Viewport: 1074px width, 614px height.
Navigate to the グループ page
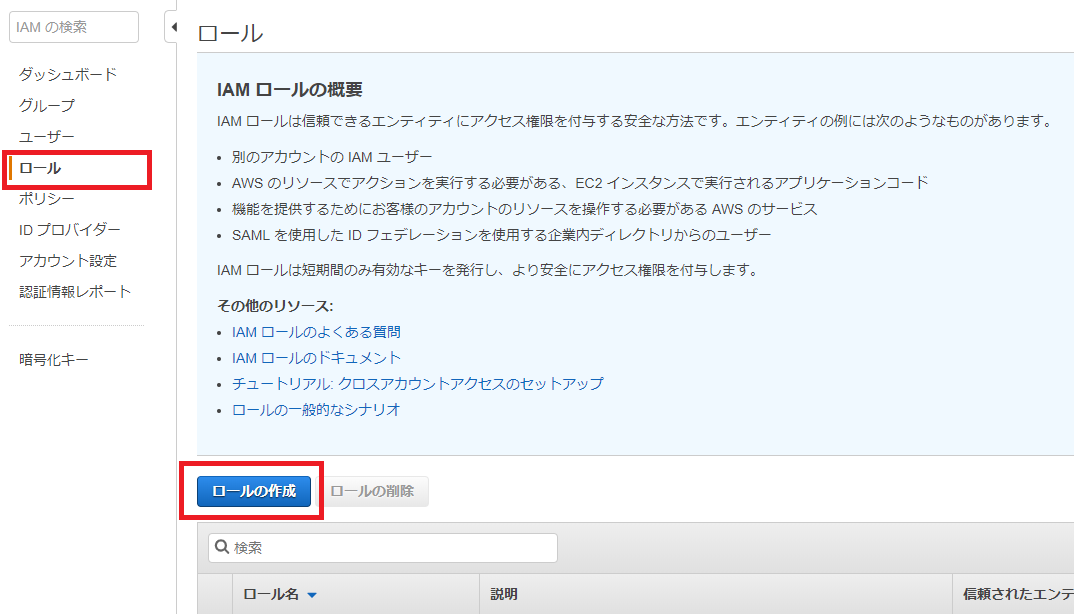pyautogui.click(x=45, y=105)
